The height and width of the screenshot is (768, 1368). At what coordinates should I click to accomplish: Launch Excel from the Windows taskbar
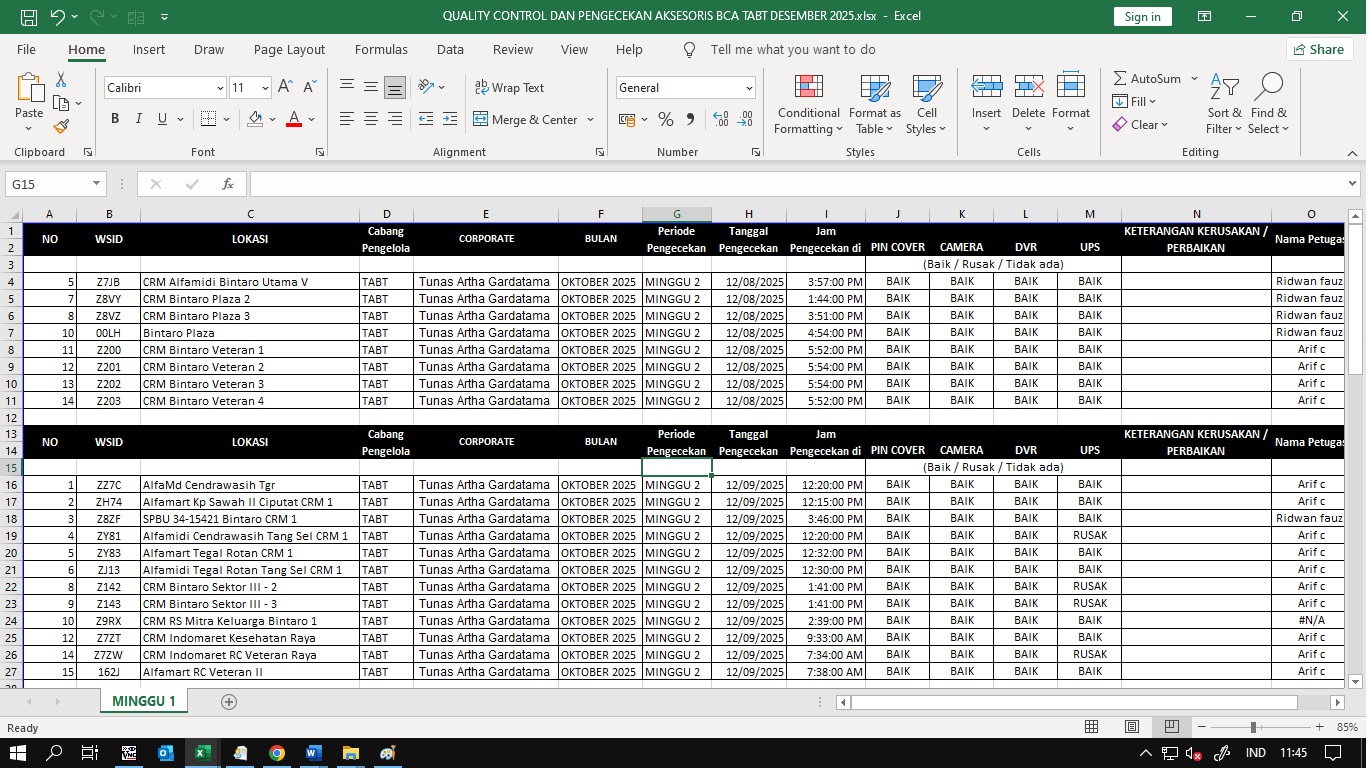coord(203,753)
